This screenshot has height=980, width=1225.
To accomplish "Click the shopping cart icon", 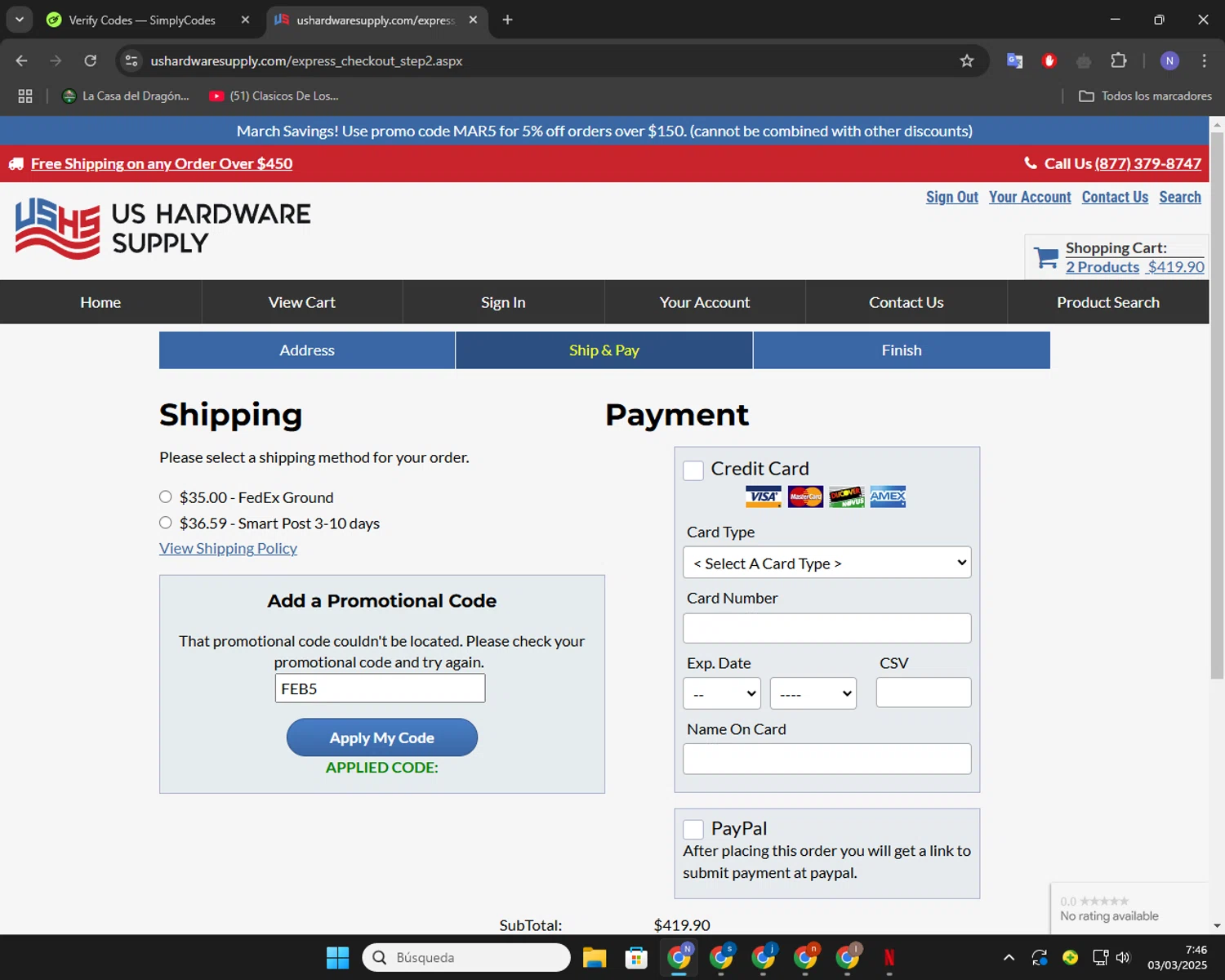I will coord(1045,257).
